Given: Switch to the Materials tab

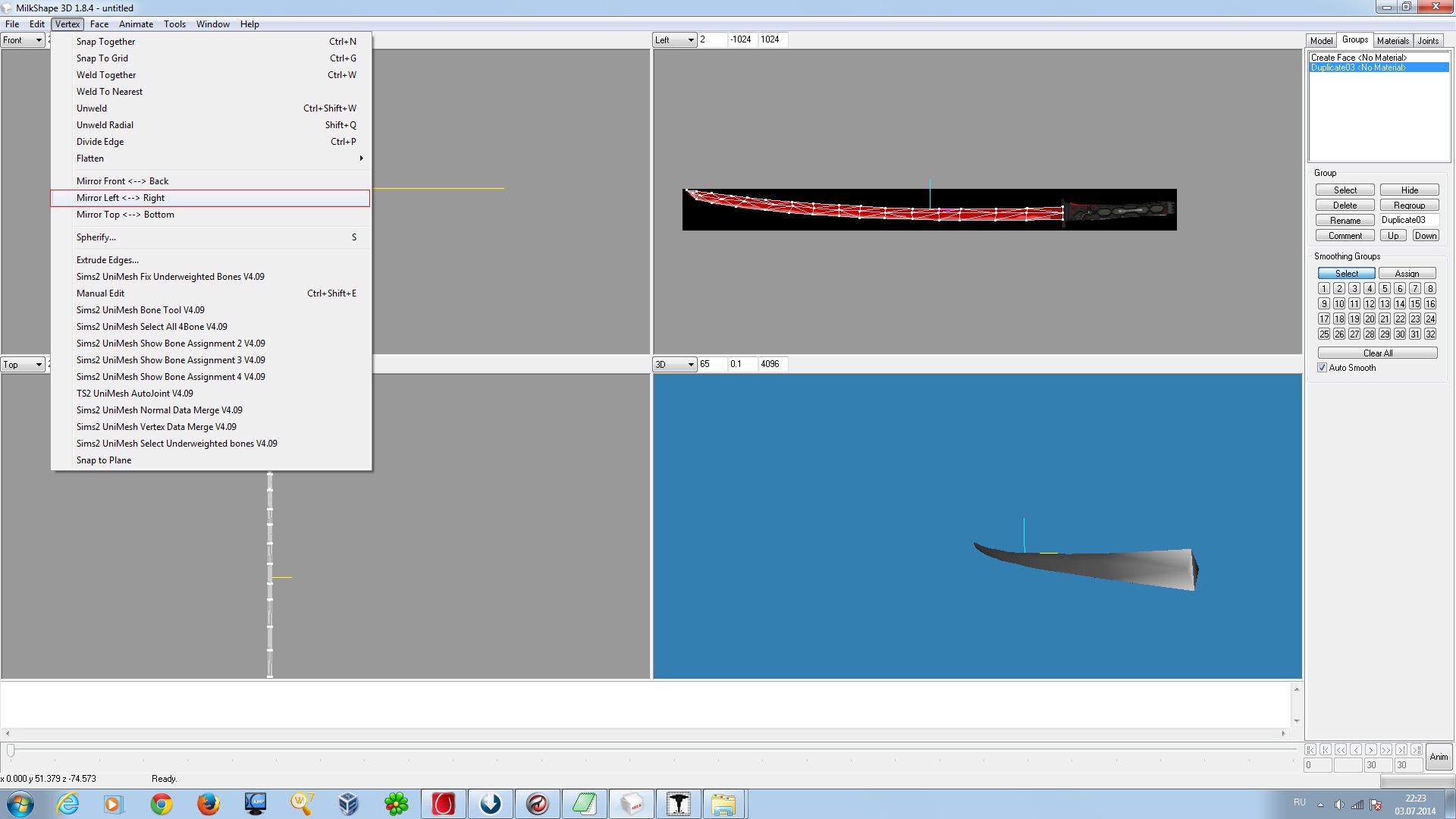Looking at the screenshot, I should [x=1392, y=41].
